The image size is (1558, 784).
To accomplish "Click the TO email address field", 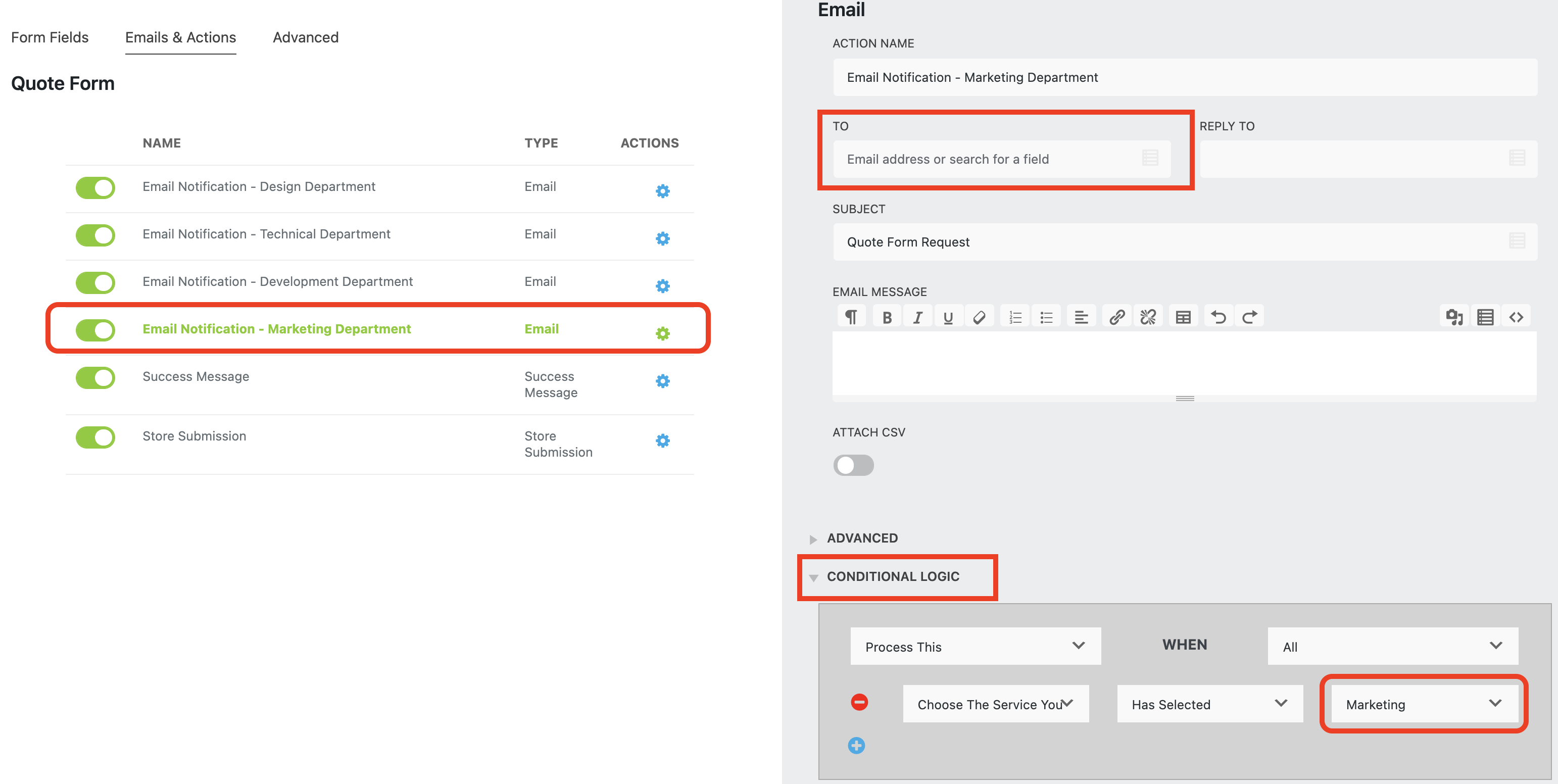I will pyautogui.click(x=992, y=159).
